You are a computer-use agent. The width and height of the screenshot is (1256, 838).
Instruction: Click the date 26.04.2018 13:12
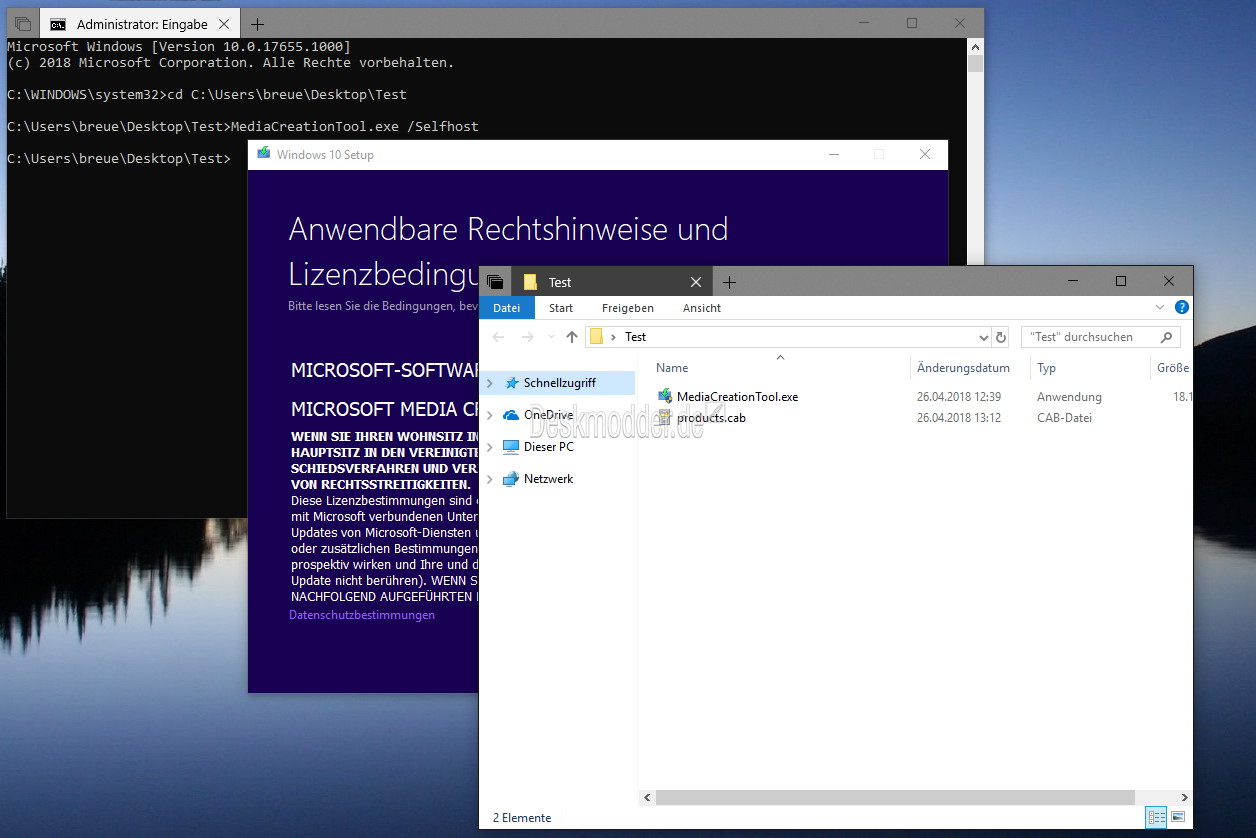point(959,418)
